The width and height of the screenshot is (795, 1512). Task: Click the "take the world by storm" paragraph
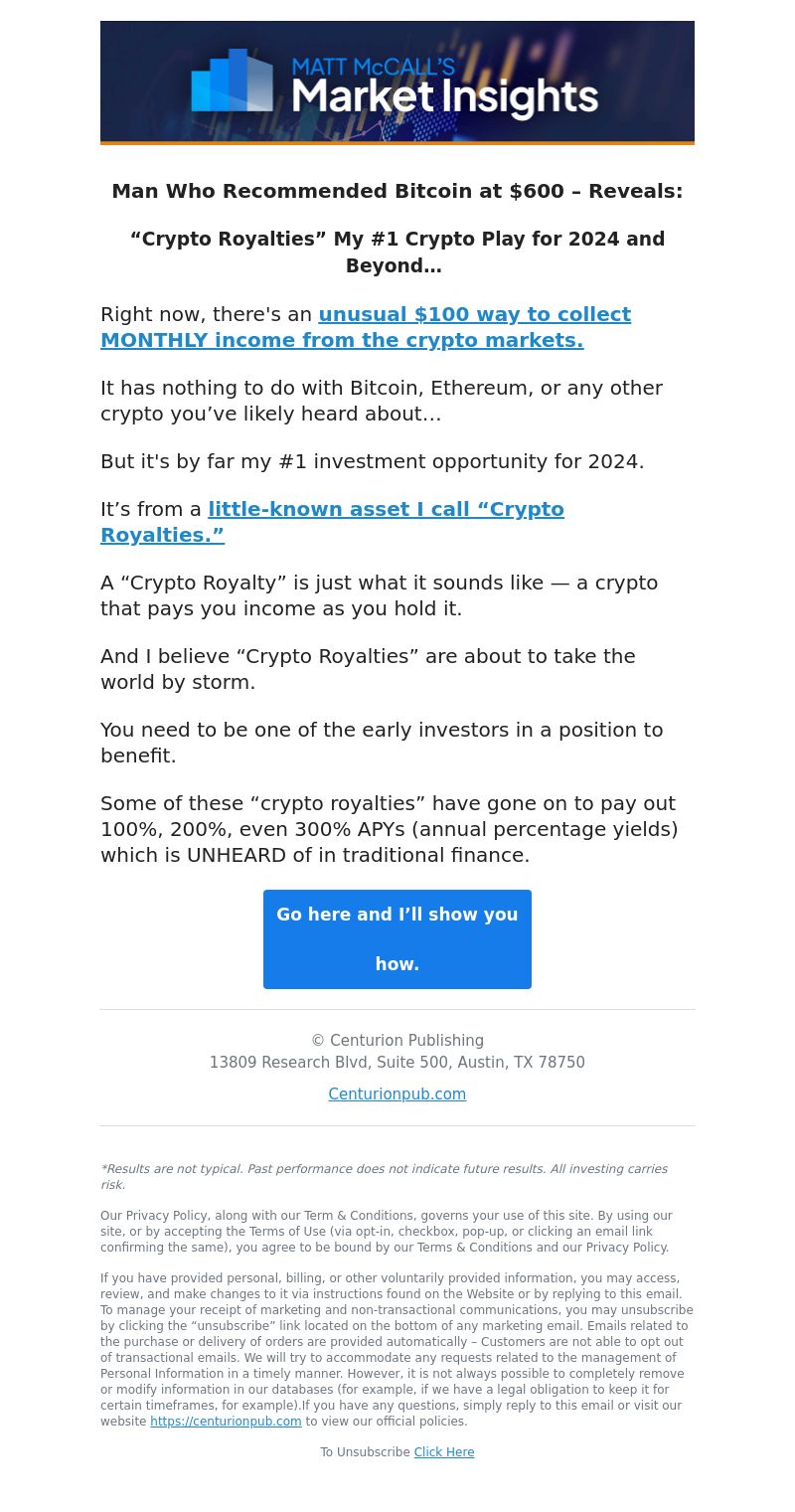pyautogui.click(x=368, y=669)
